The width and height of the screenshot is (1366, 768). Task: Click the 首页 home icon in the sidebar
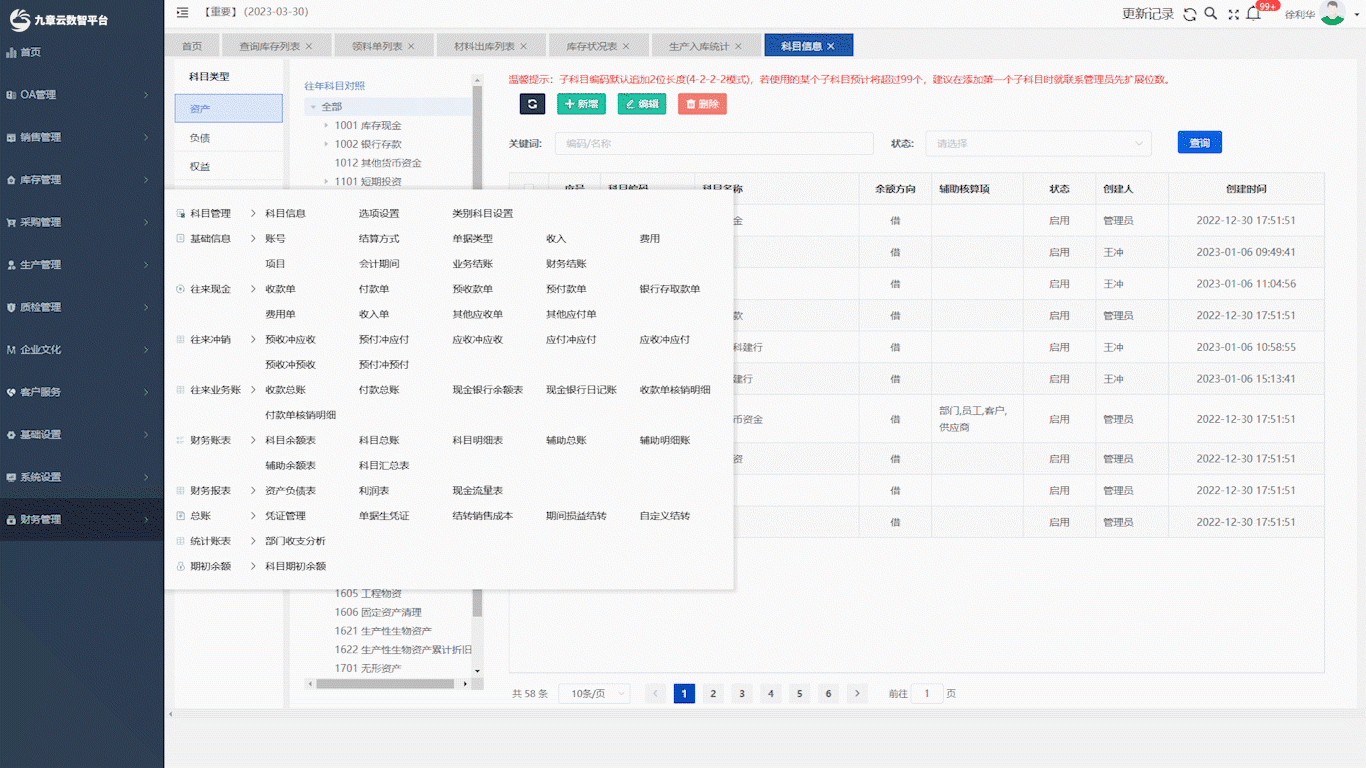[11, 52]
